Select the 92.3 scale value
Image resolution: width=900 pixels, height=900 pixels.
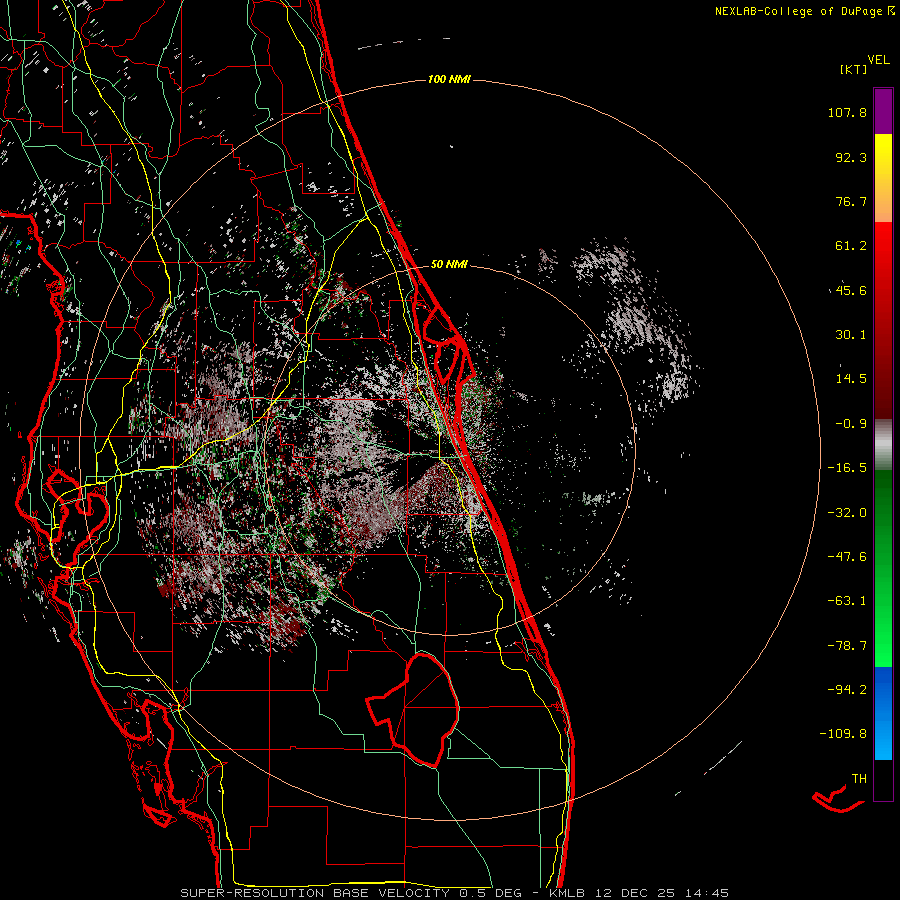pyautogui.click(x=851, y=157)
